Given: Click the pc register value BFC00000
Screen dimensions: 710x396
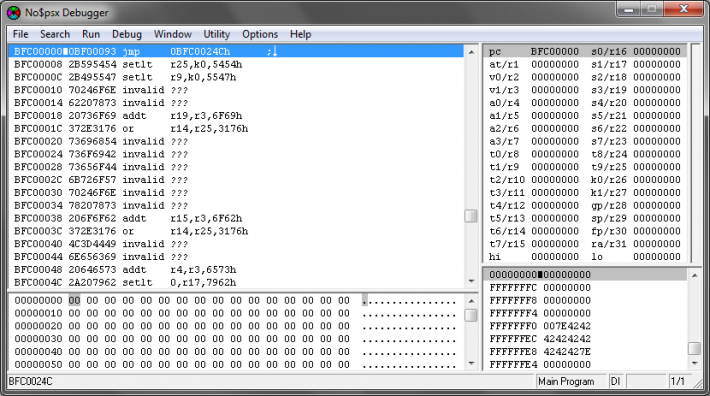Looking at the screenshot, I should [x=555, y=52].
